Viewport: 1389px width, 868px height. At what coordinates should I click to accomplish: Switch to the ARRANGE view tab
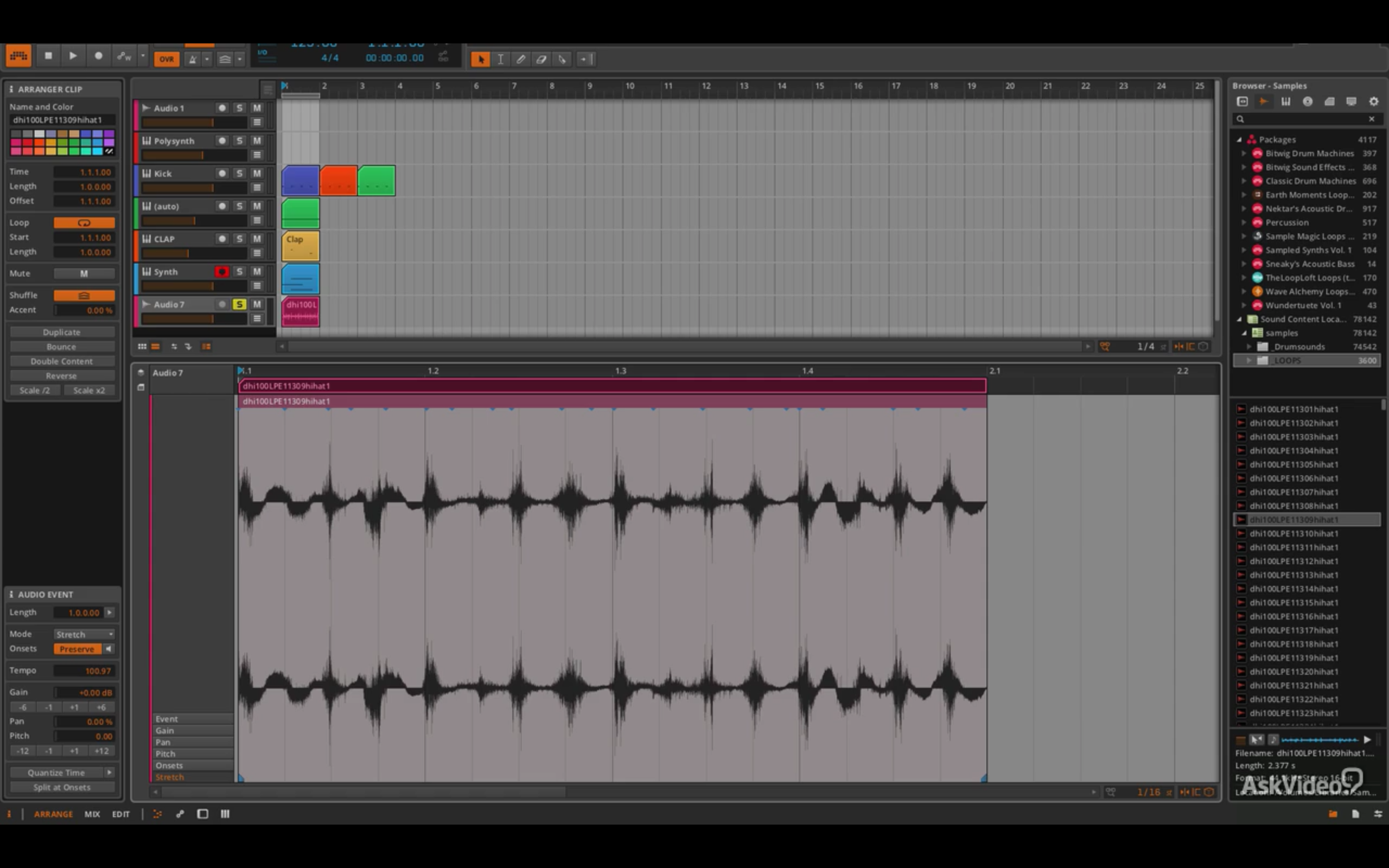(53, 814)
